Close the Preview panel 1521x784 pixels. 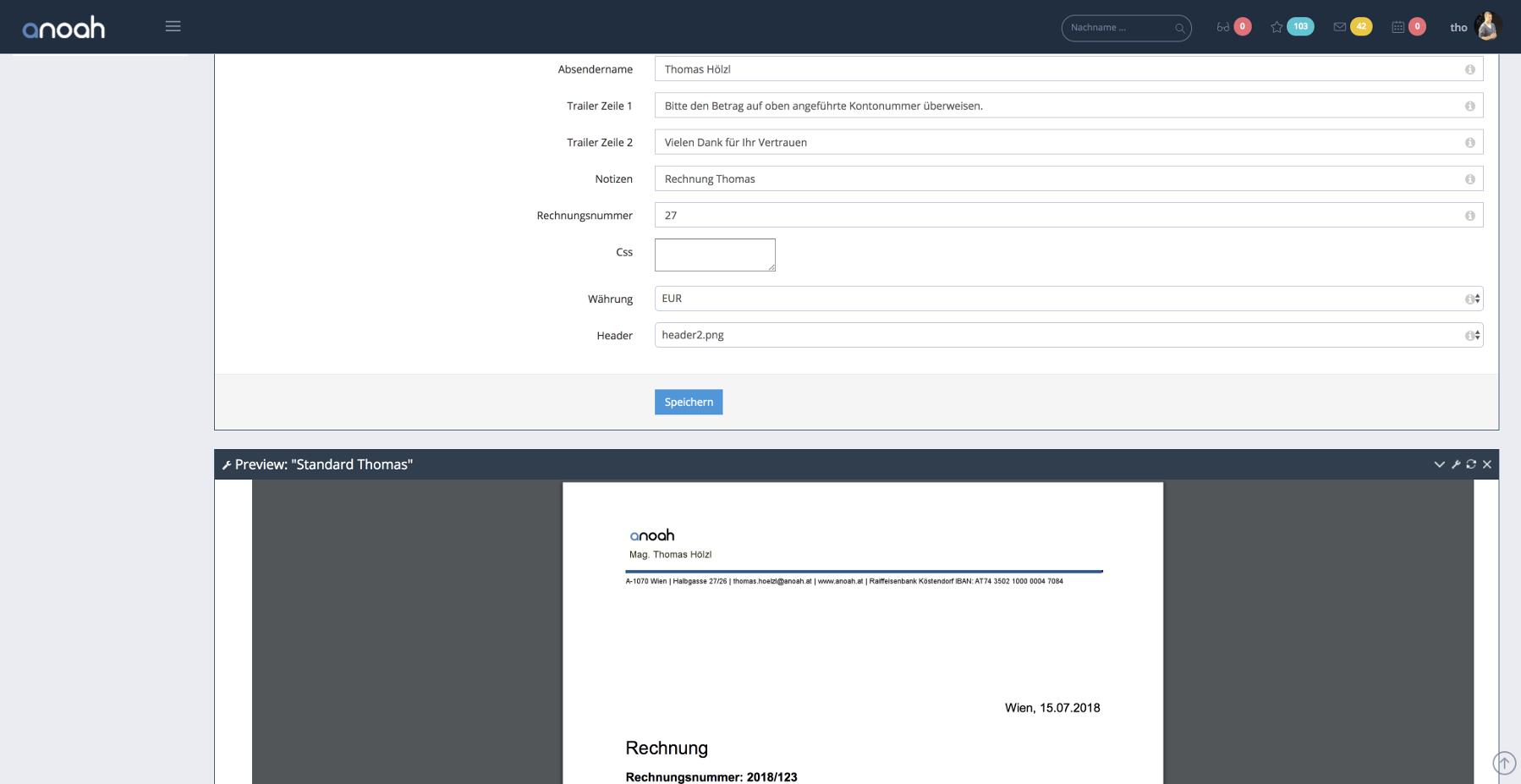(x=1487, y=464)
